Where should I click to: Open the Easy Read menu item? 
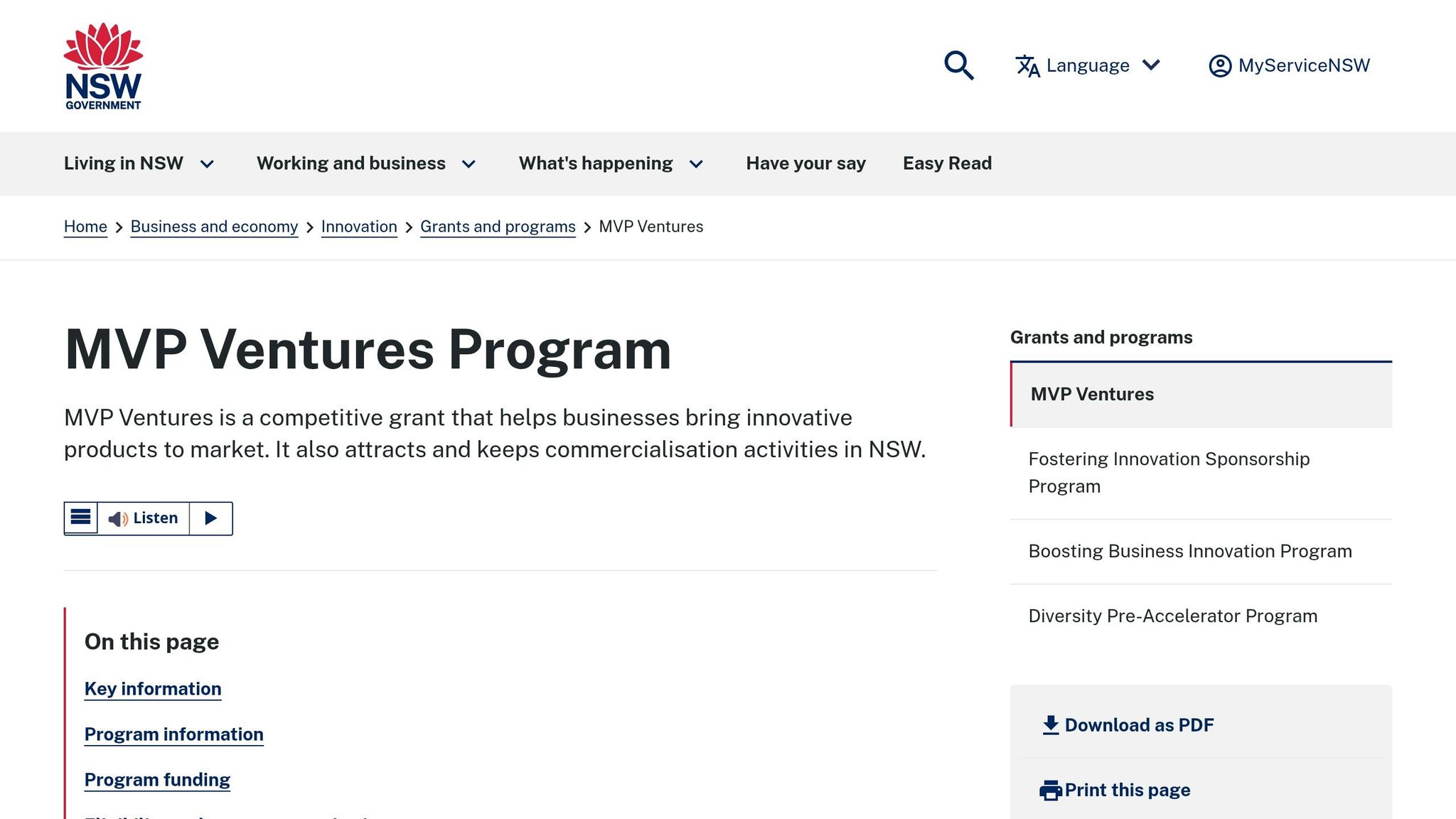pos(947,163)
